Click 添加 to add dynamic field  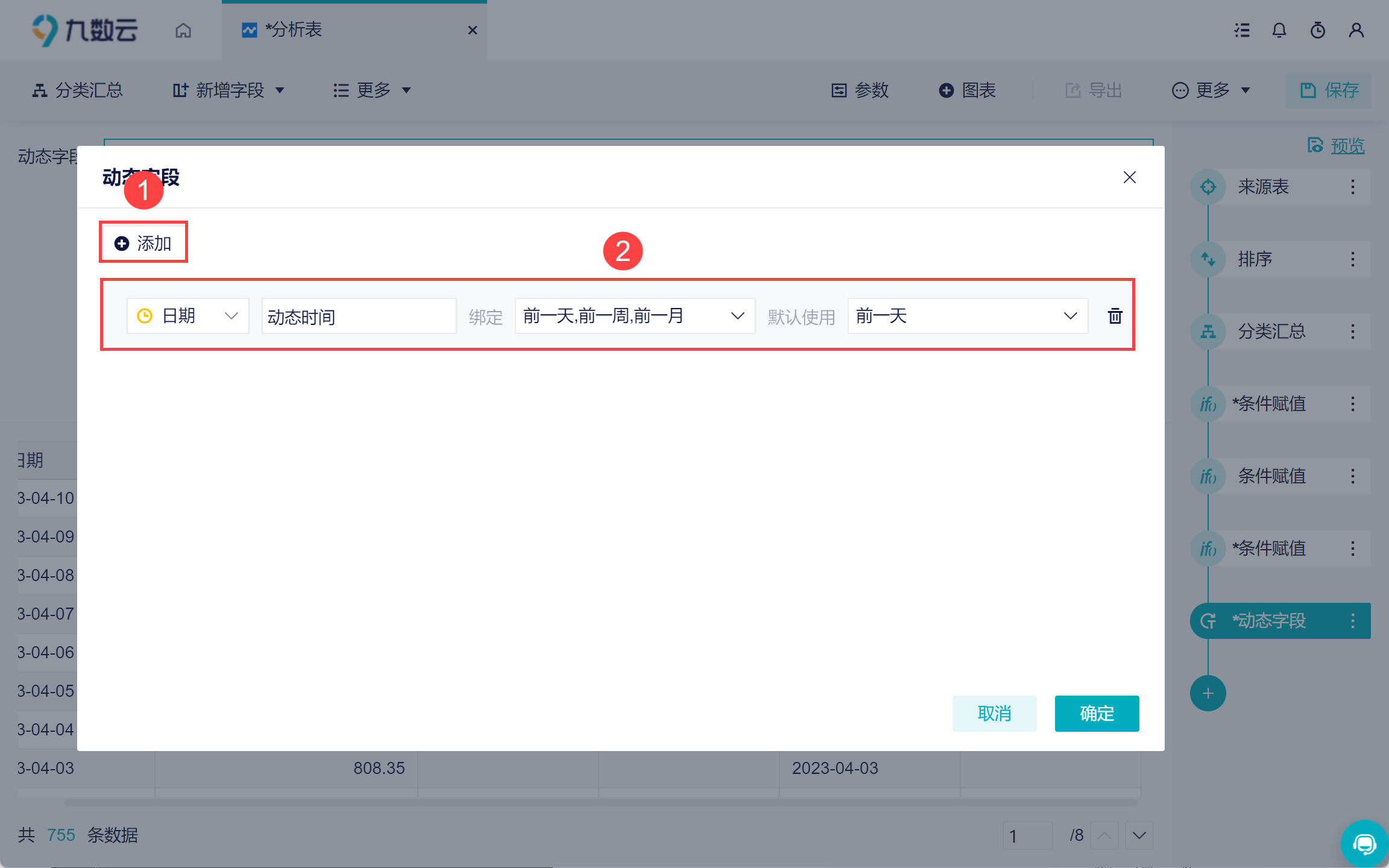click(x=143, y=243)
